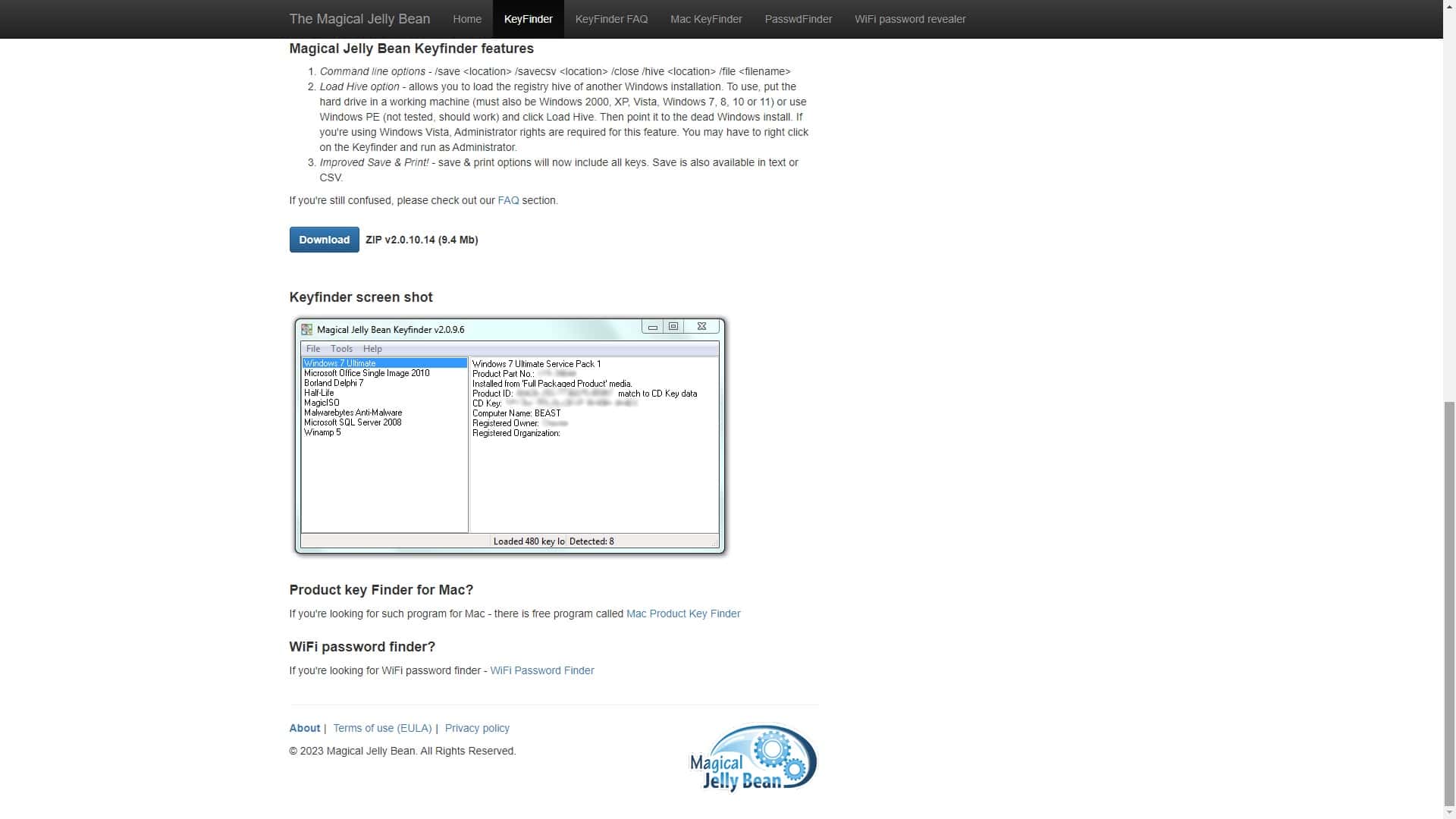Go to the Home nav tab

(467, 19)
